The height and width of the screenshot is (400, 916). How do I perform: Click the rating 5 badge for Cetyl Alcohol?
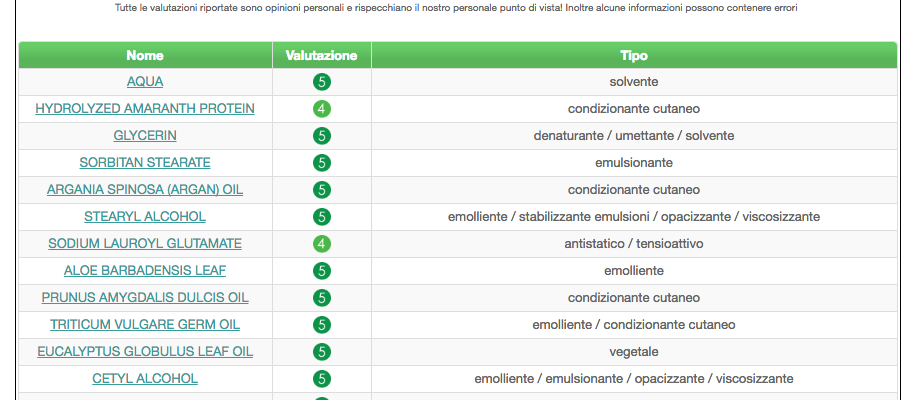click(321, 378)
